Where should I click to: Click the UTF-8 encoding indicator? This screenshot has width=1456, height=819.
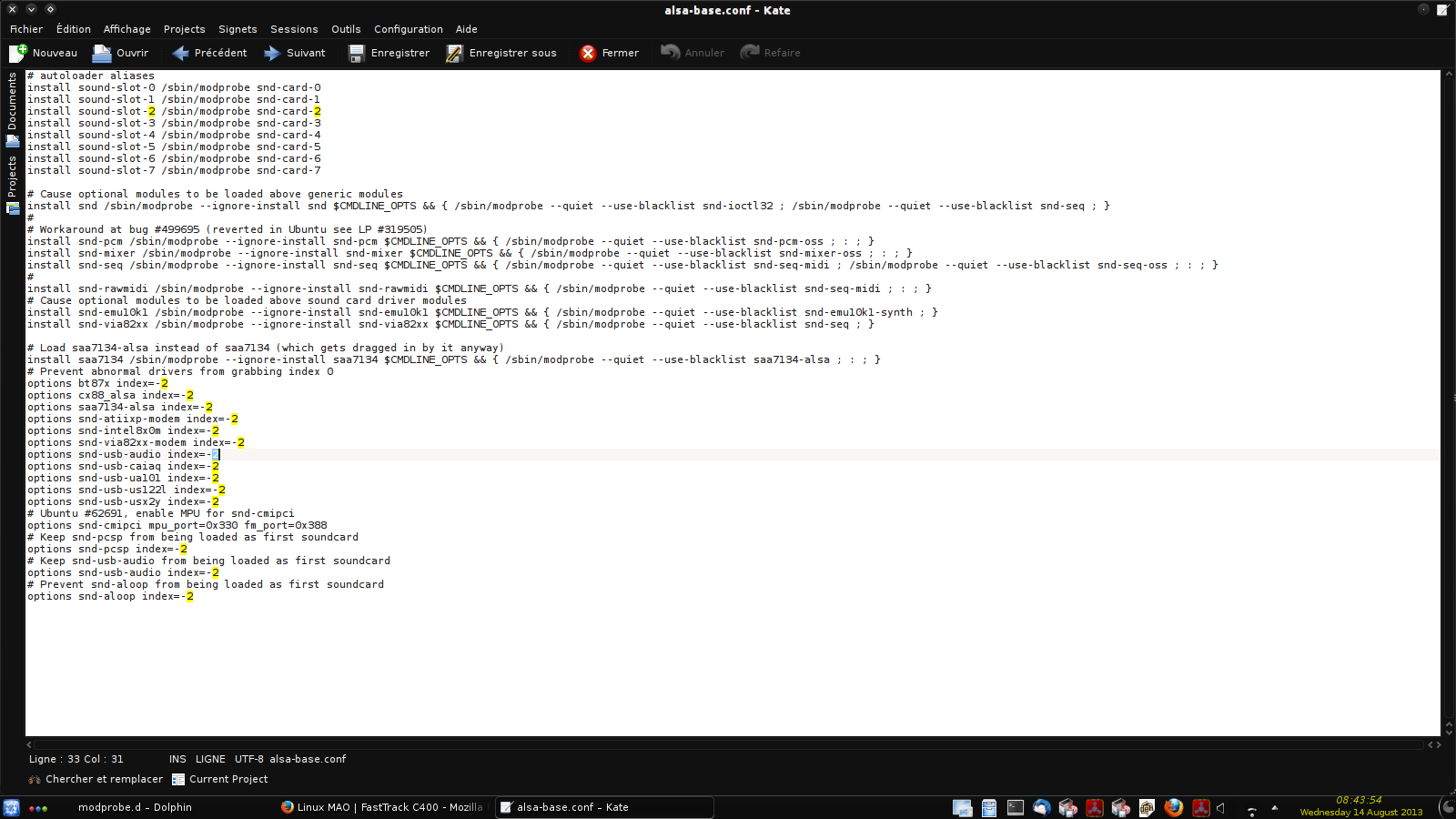(x=249, y=759)
